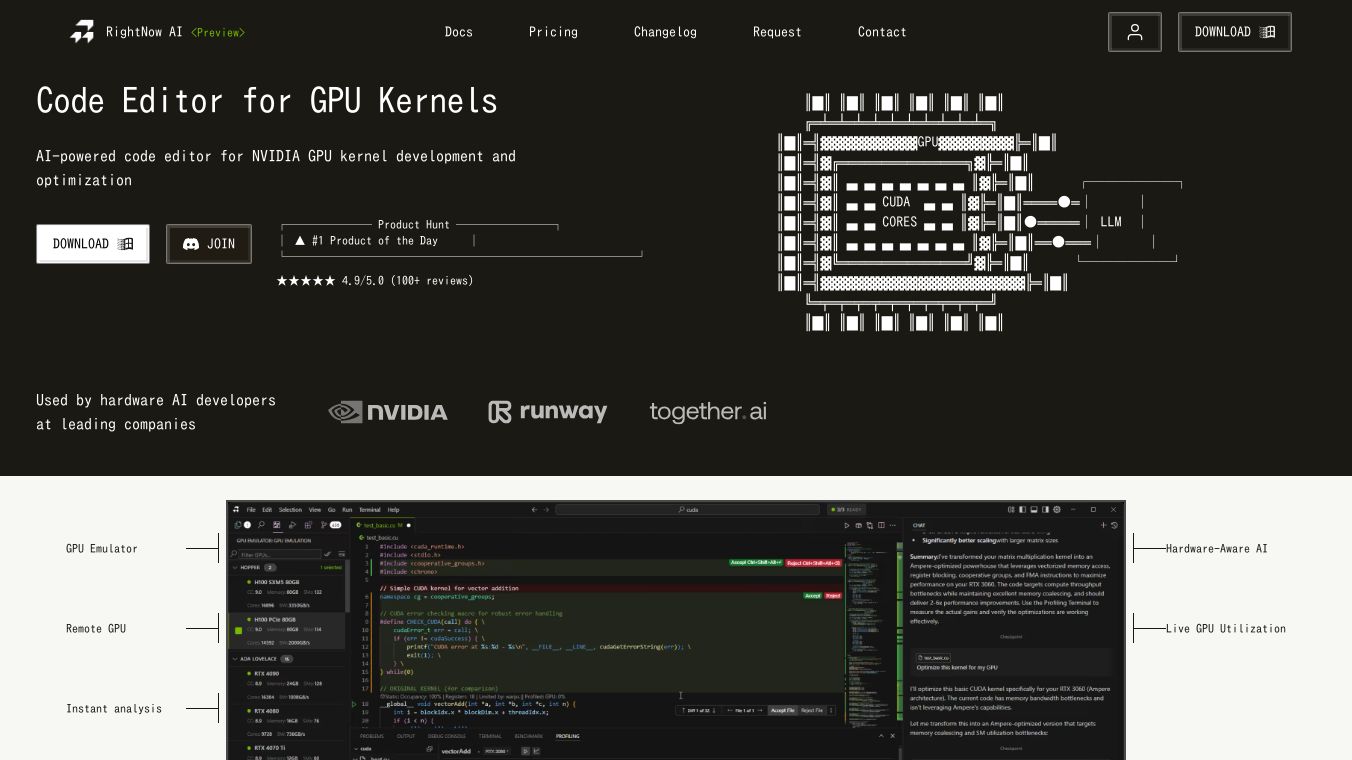The height and width of the screenshot is (760, 1352).
Task: Open the Run and Debug activity bar icon
Action: [x=293, y=525]
